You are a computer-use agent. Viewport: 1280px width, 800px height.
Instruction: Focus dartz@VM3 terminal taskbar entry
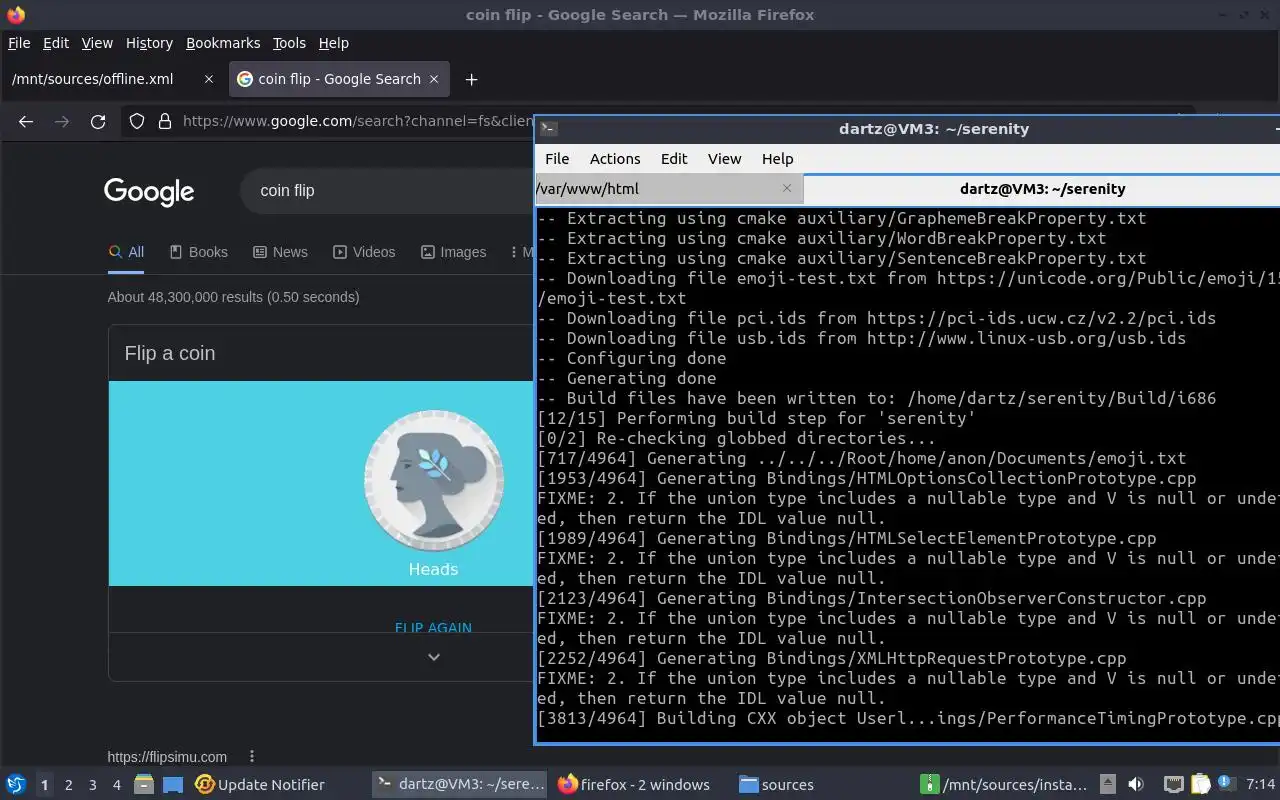pyautogui.click(x=461, y=785)
